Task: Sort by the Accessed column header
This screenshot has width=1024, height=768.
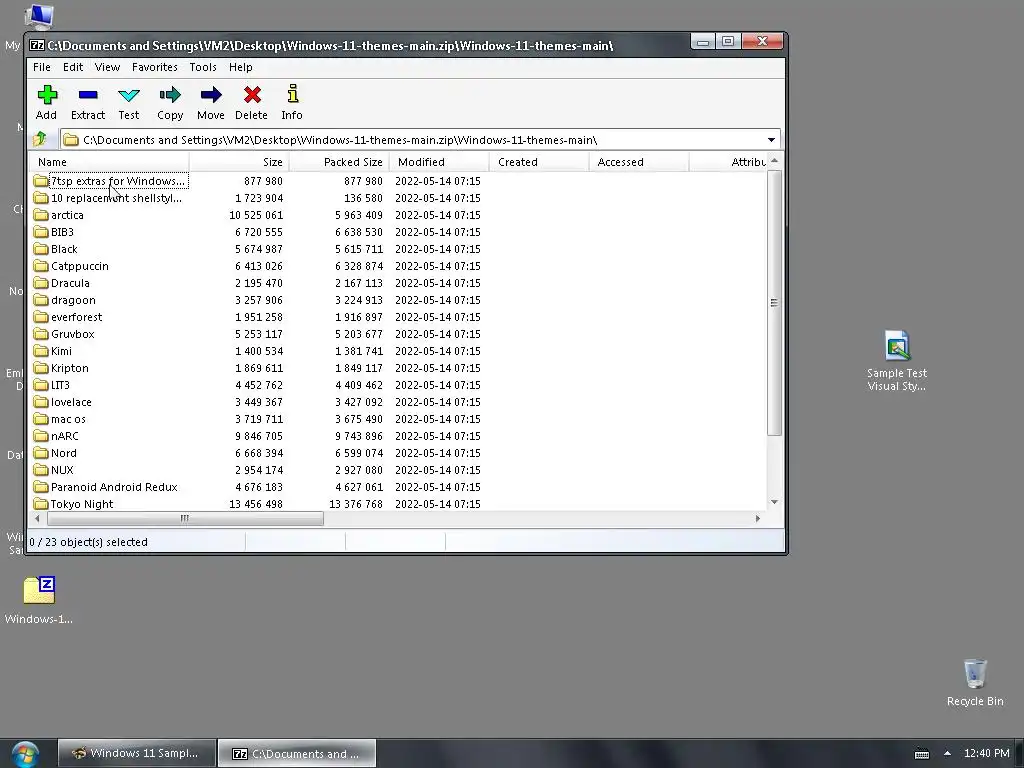Action: (639, 162)
